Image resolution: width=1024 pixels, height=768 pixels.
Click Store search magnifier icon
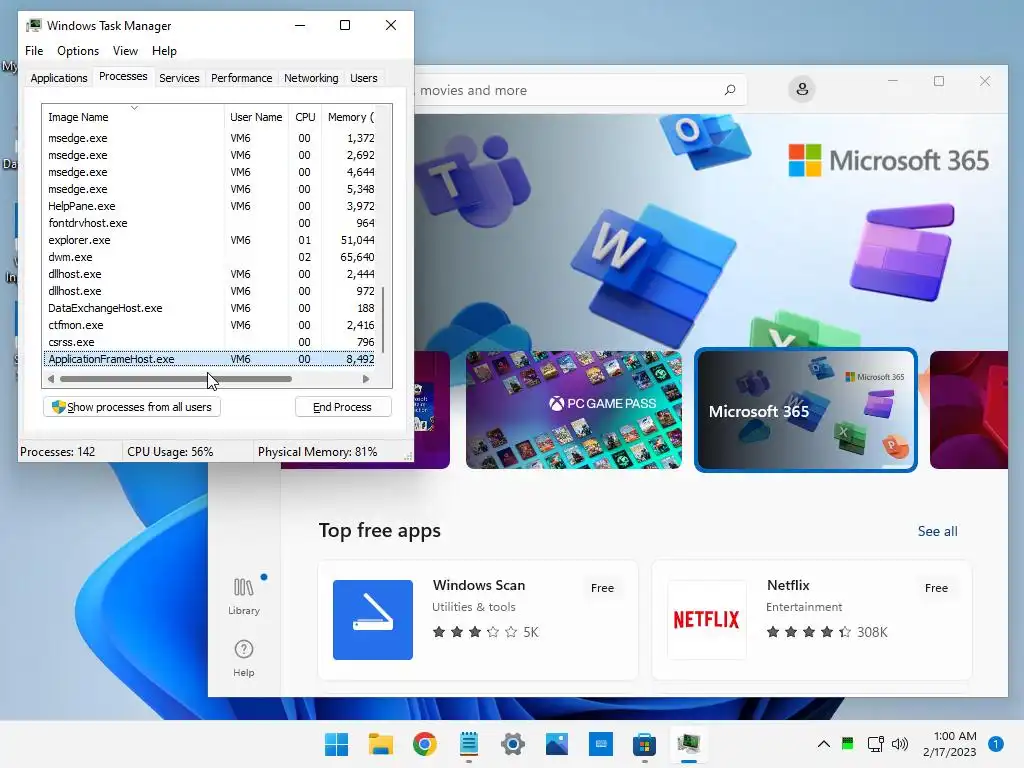pos(730,90)
